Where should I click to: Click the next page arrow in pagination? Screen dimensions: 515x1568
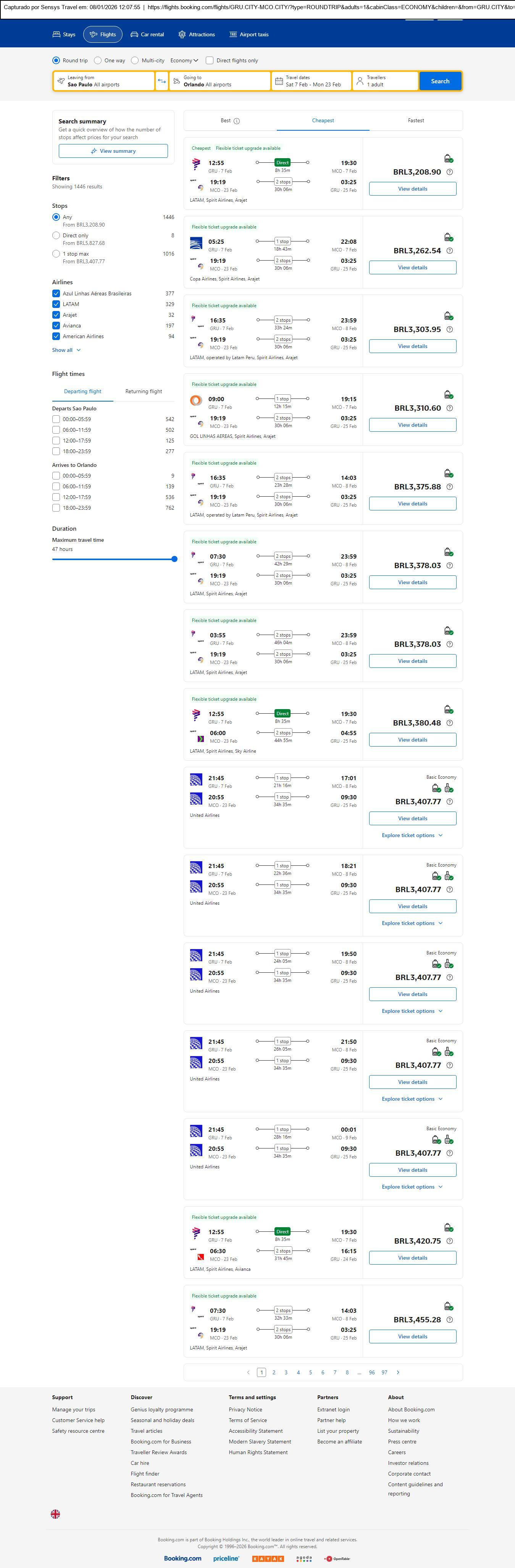coord(398,1372)
